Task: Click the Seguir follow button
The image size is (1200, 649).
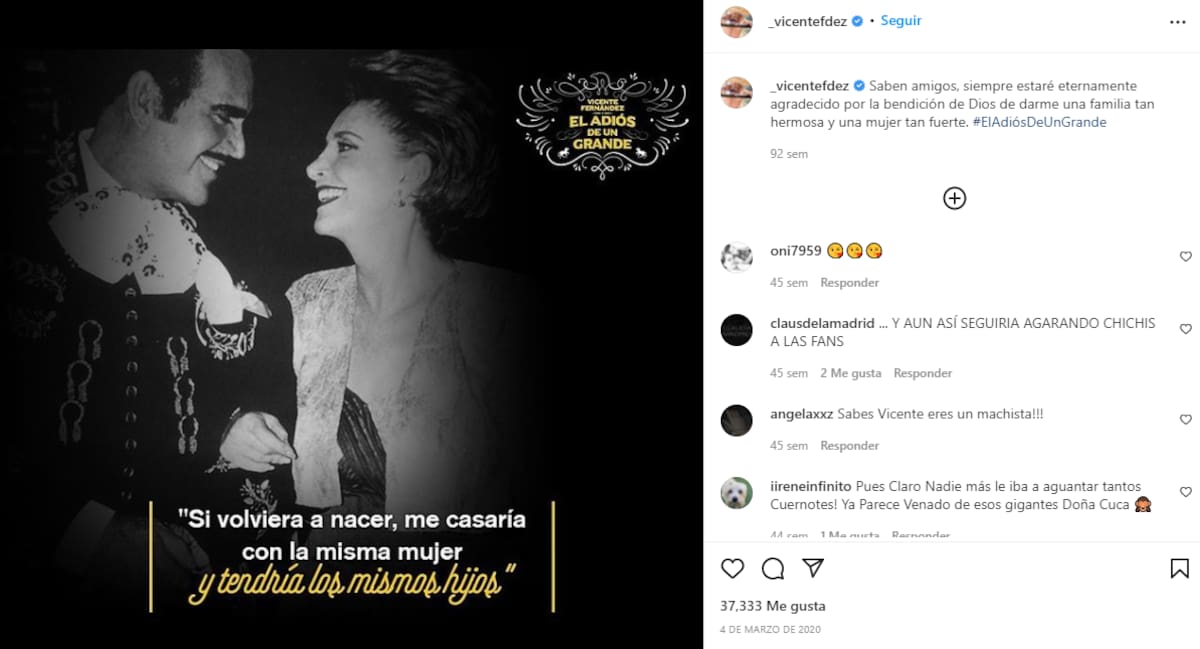Action: point(901,20)
